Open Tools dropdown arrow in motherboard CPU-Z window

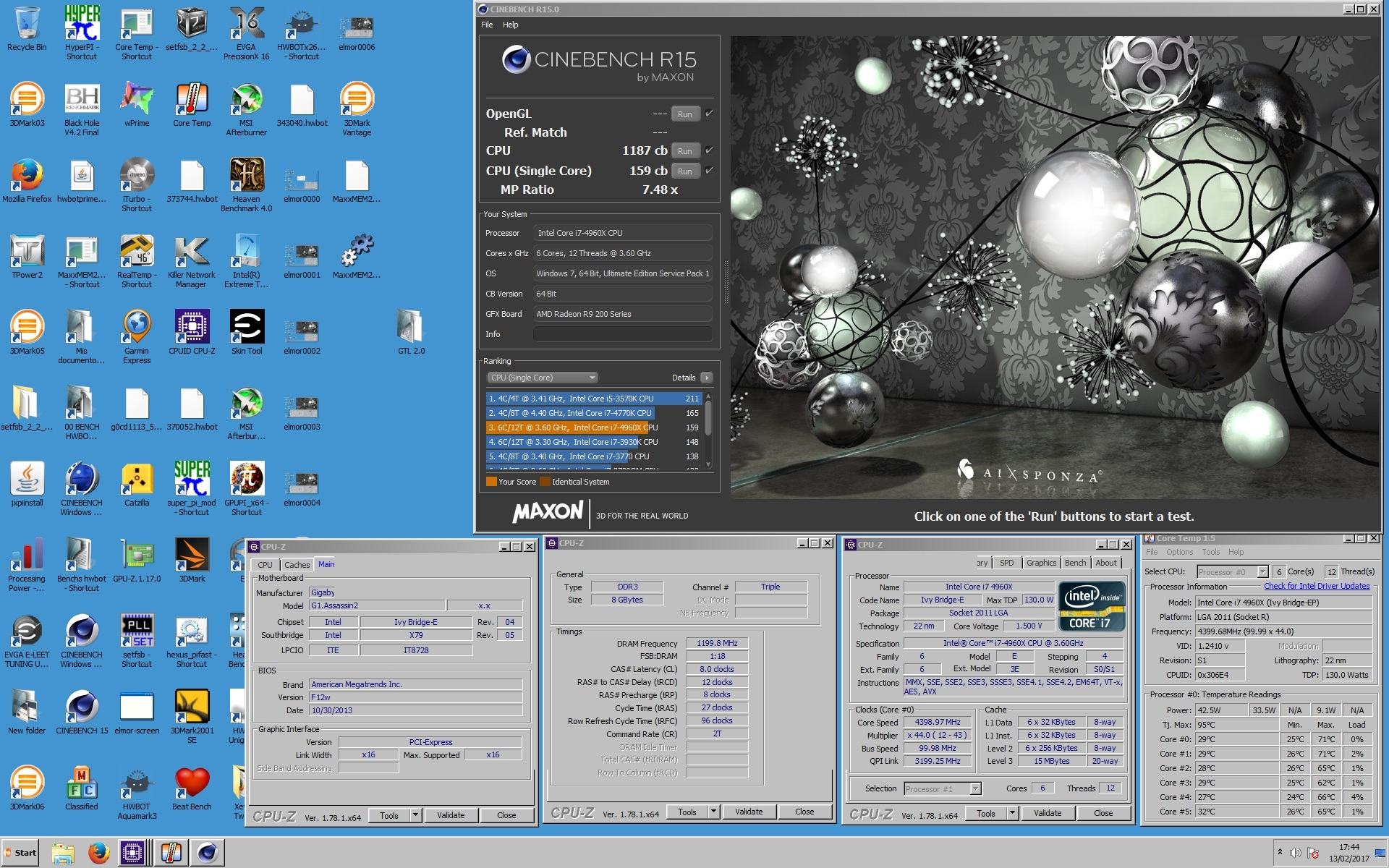pyautogui.click(x=415, y=815)
